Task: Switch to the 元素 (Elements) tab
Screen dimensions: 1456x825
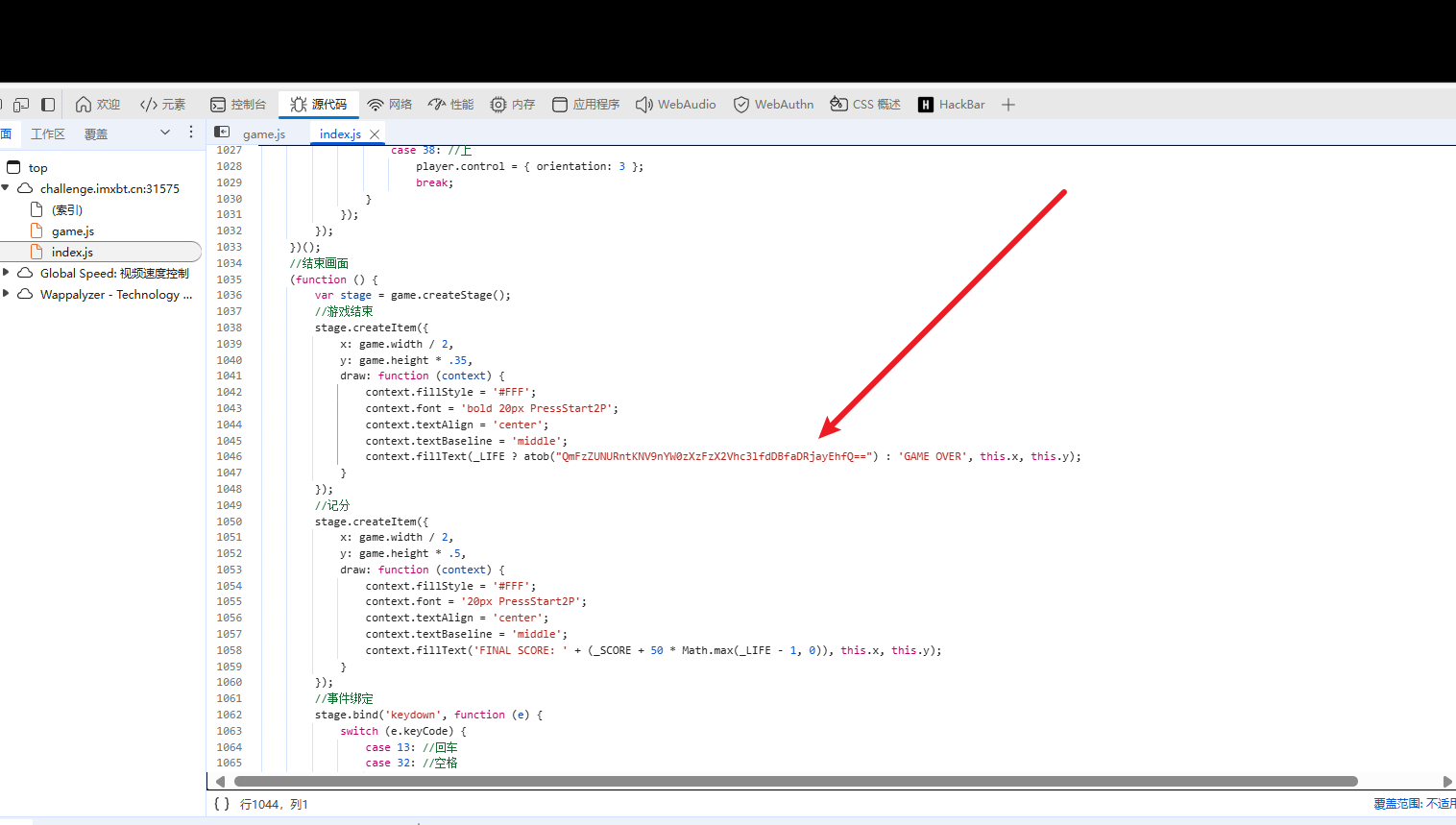Action: (x=162, y=105)
